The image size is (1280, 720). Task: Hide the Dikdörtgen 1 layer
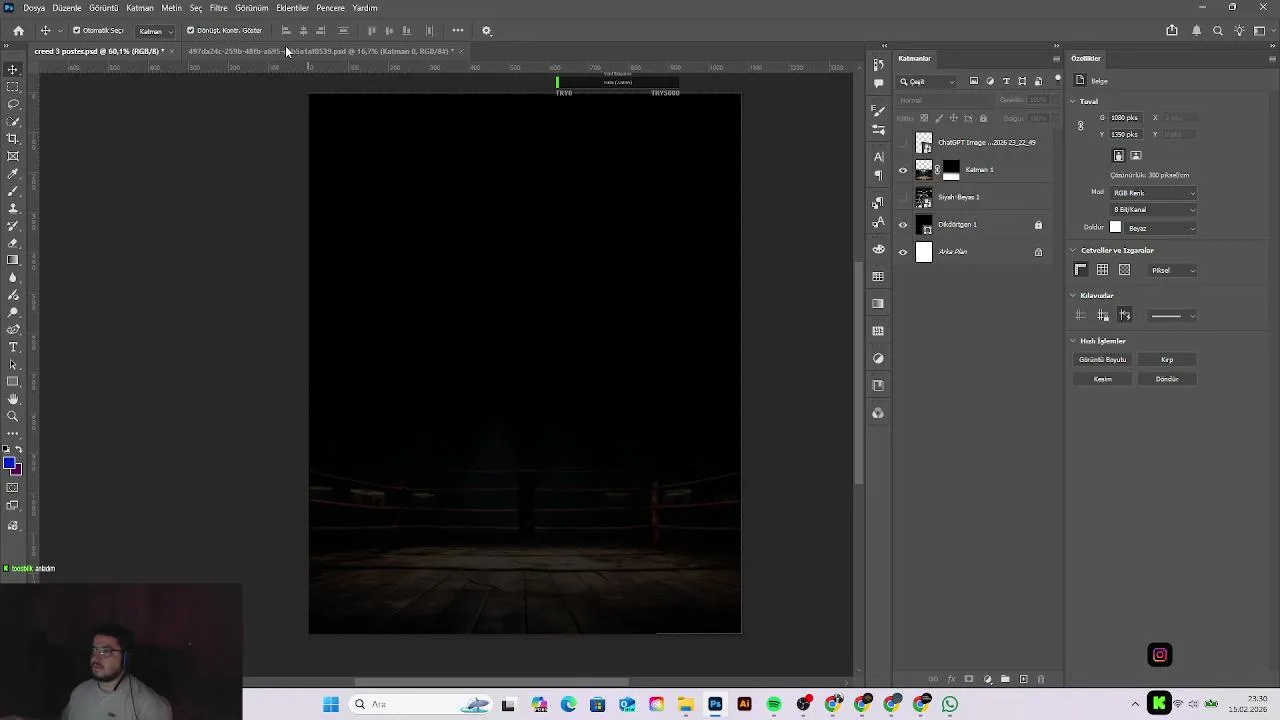(x=903, y=225)
